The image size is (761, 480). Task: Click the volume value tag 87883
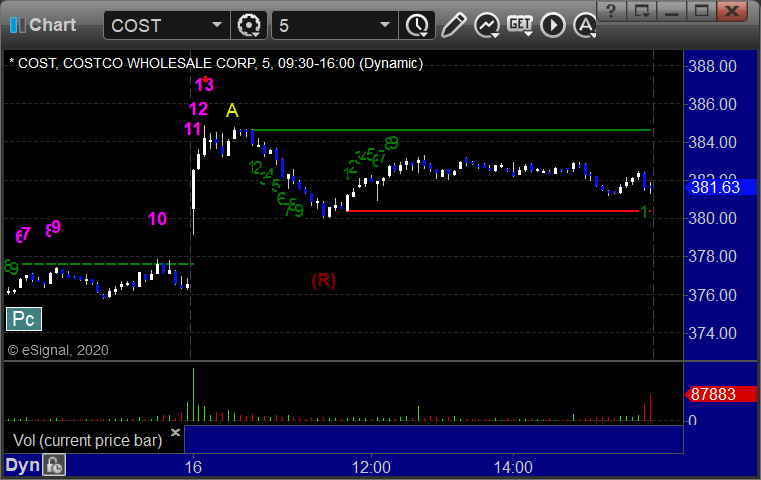click(721, 394)
